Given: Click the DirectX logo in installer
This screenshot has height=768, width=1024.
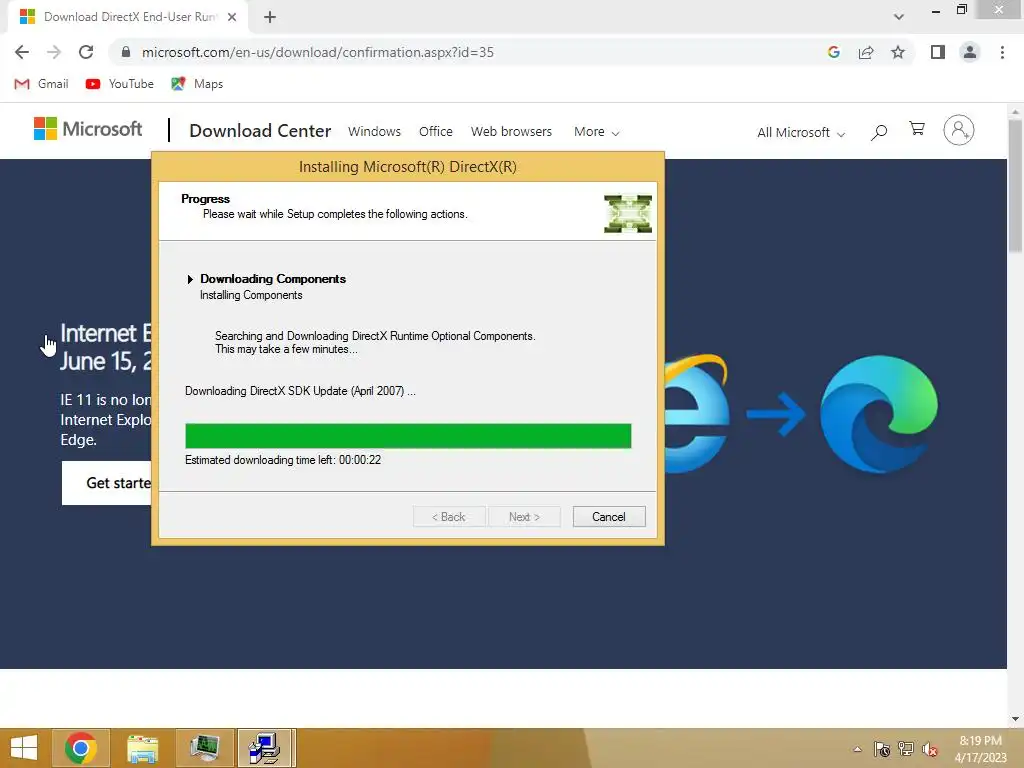Looking at the screenshot, I should pos(628,214).
